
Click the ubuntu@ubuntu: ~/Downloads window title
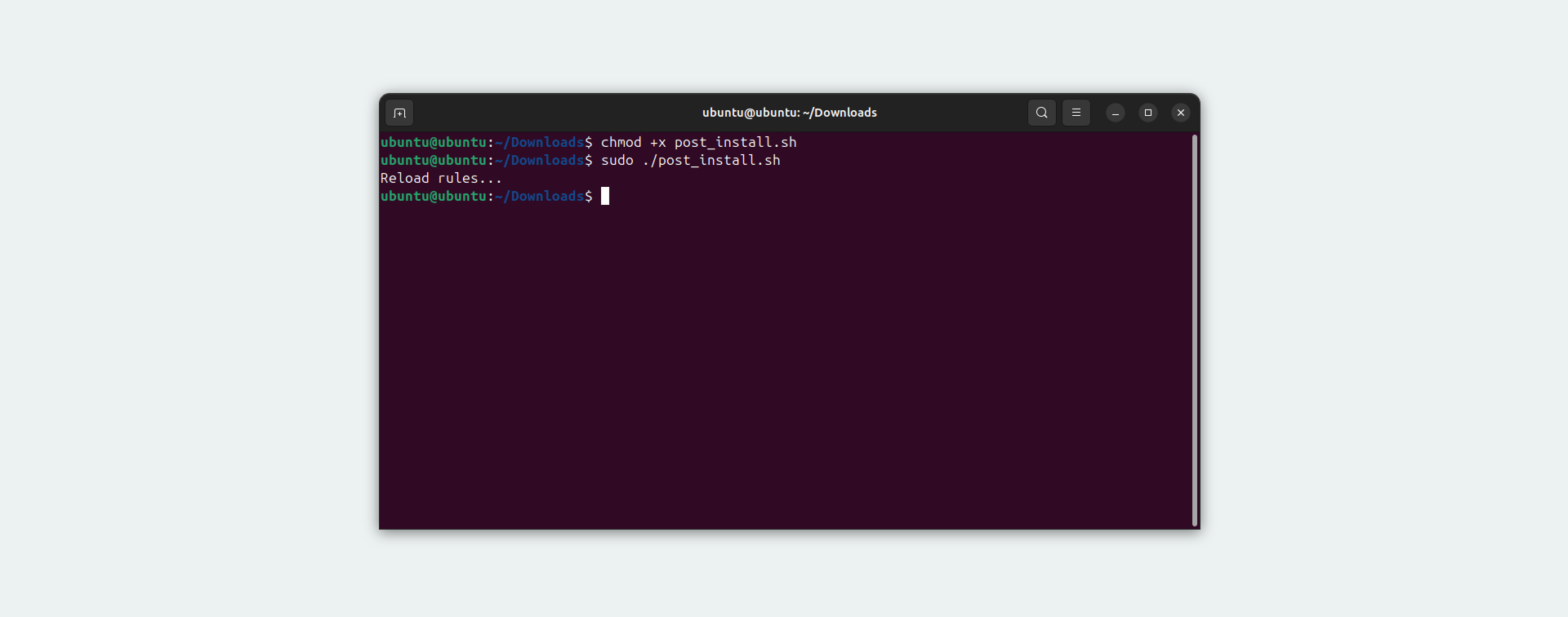point(790,113)
